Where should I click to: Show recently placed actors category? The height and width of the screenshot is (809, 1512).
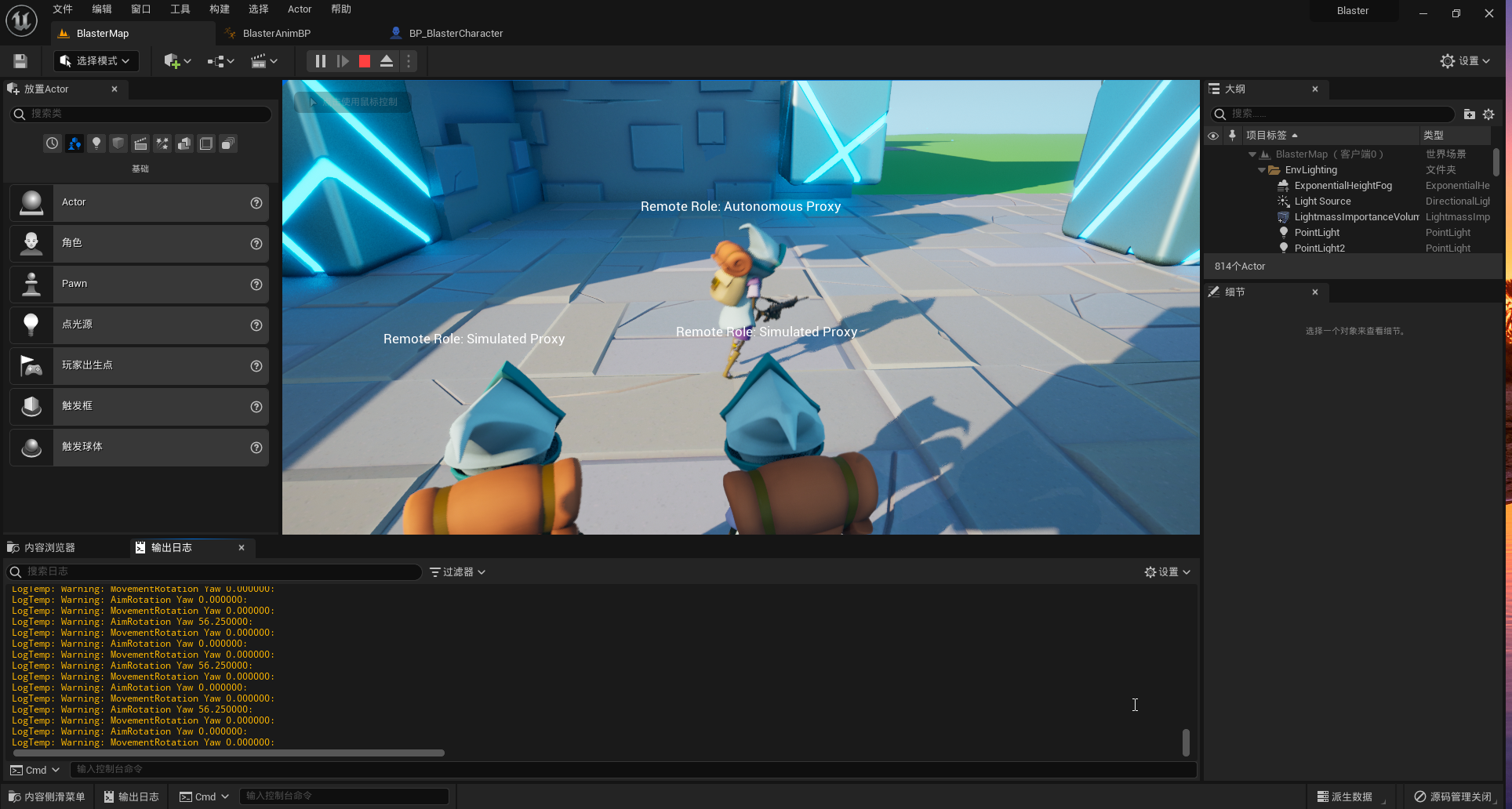pyautogui.click(x=52, y=143)
